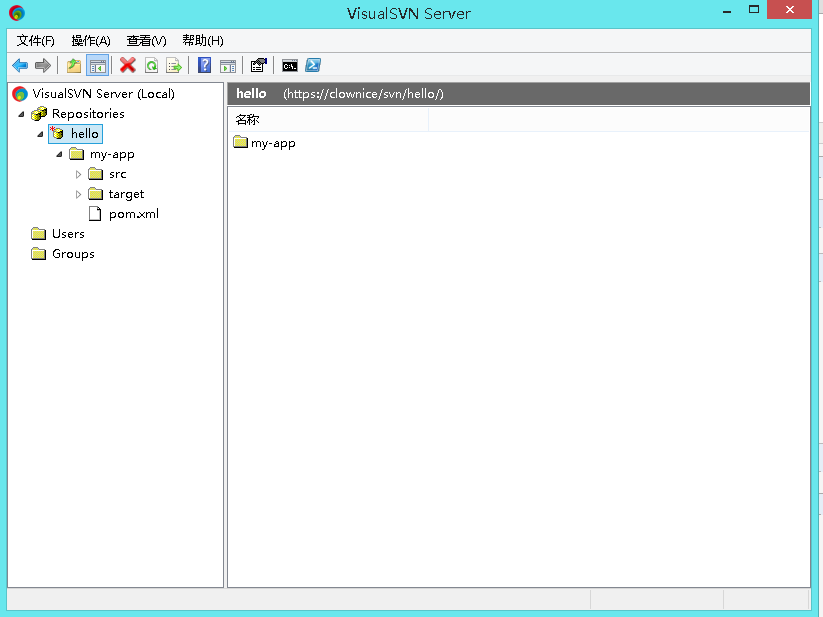
Task: Launch PowerShell from the toolbar
Action: click(x=313, y=65)
